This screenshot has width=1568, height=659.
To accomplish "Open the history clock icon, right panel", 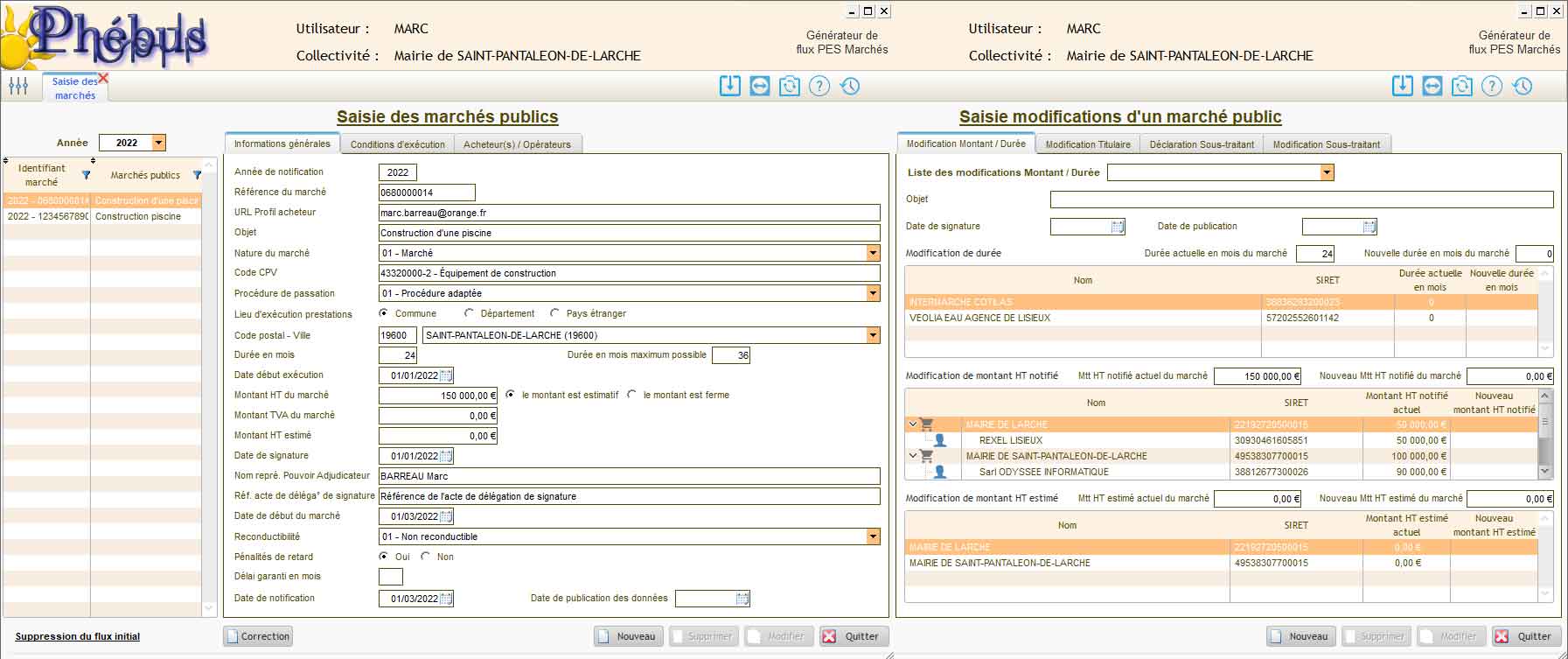I will click(1523, 86).
